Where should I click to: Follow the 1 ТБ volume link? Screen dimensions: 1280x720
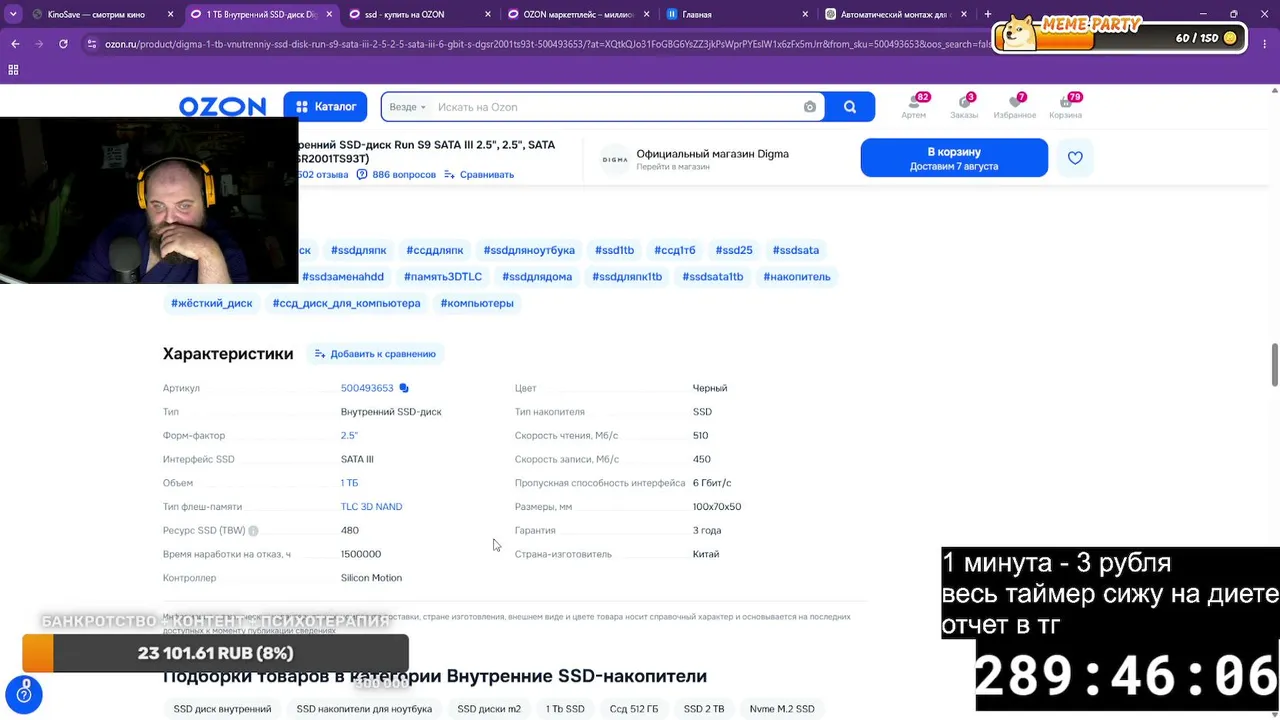coord(349,483)
